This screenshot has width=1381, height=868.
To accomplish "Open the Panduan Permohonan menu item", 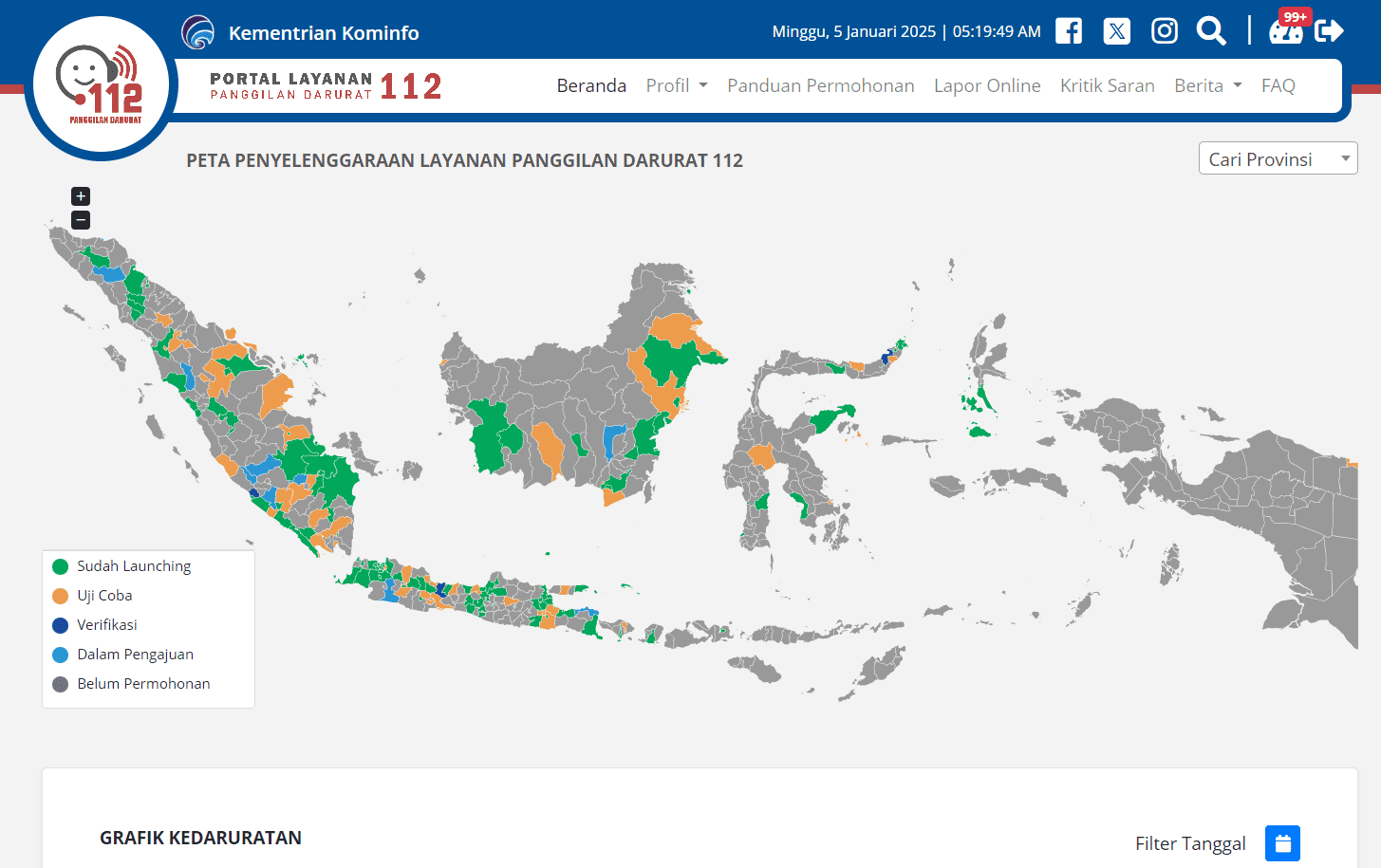I will (820, 85).
